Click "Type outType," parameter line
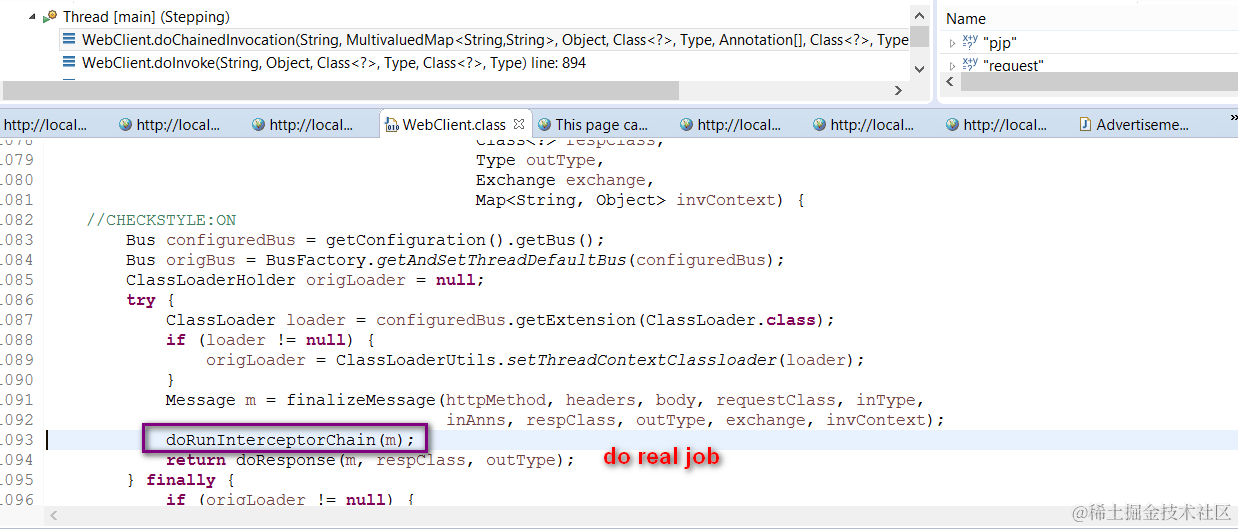Image resolution: width=1238 pixels, height=529 pixels. tap(540, 160)
